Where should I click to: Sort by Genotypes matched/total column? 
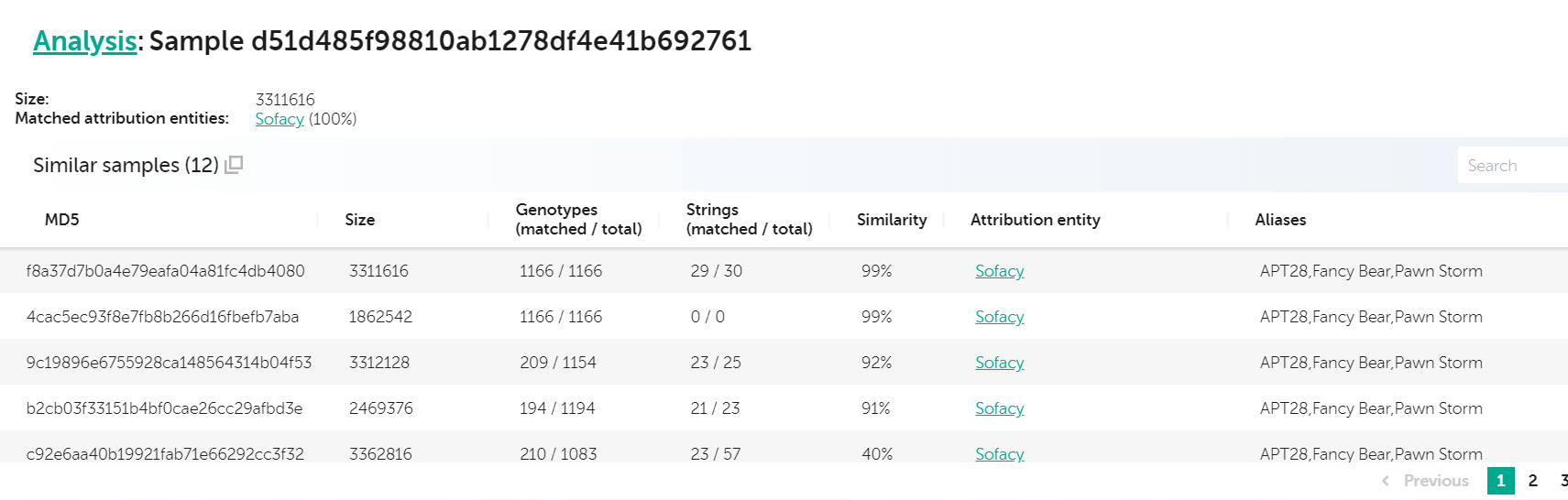point(578,220)
